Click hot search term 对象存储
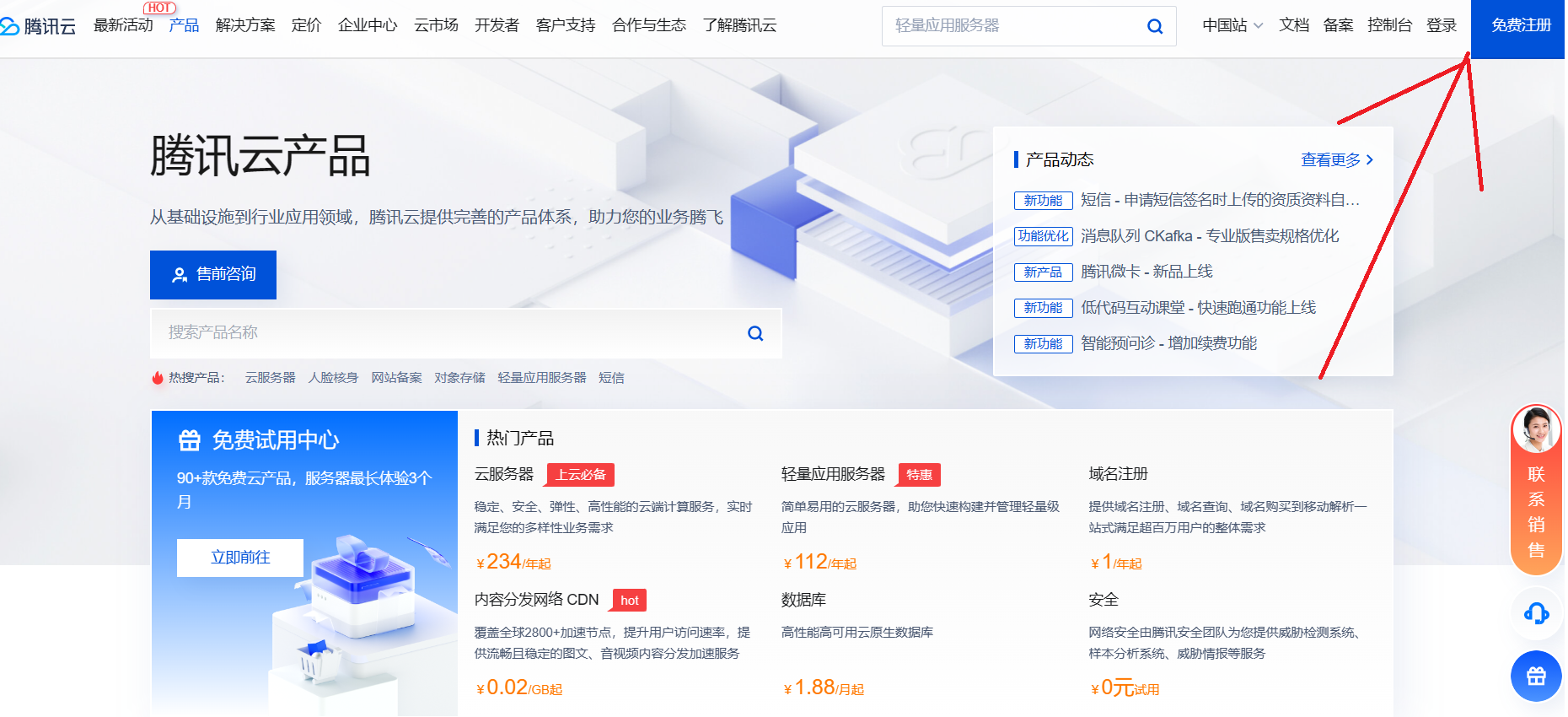 point(460,378)
